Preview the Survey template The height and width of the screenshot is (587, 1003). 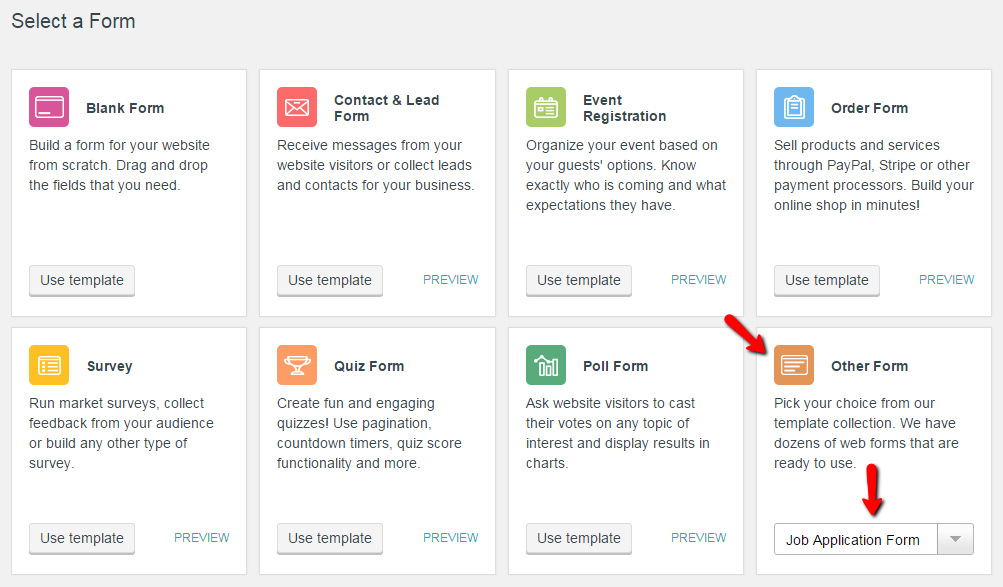[x=201, y=538]
